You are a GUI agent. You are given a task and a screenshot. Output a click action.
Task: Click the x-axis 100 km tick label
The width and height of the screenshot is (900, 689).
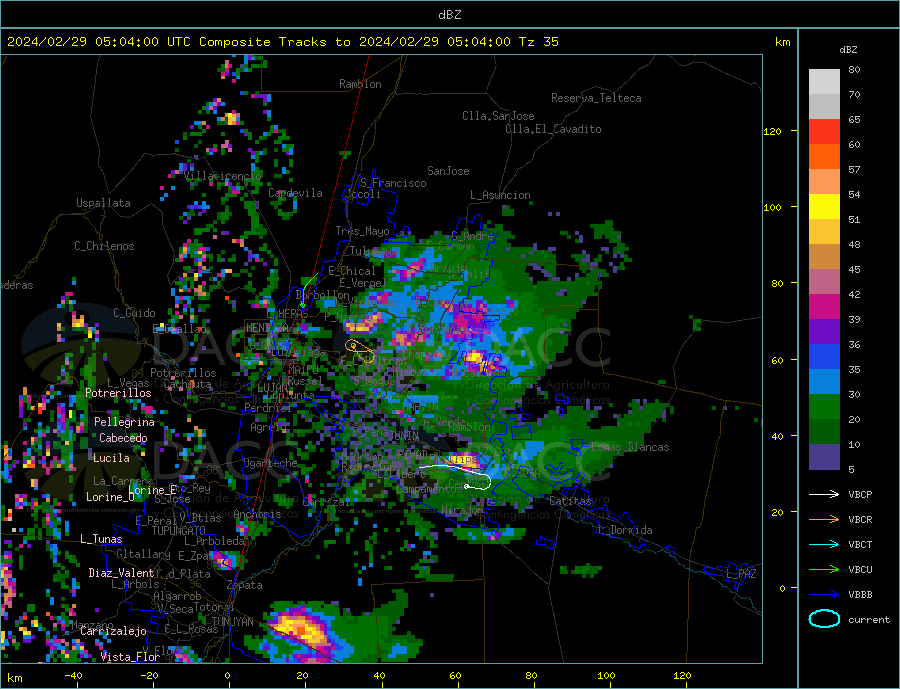(606, 676)
